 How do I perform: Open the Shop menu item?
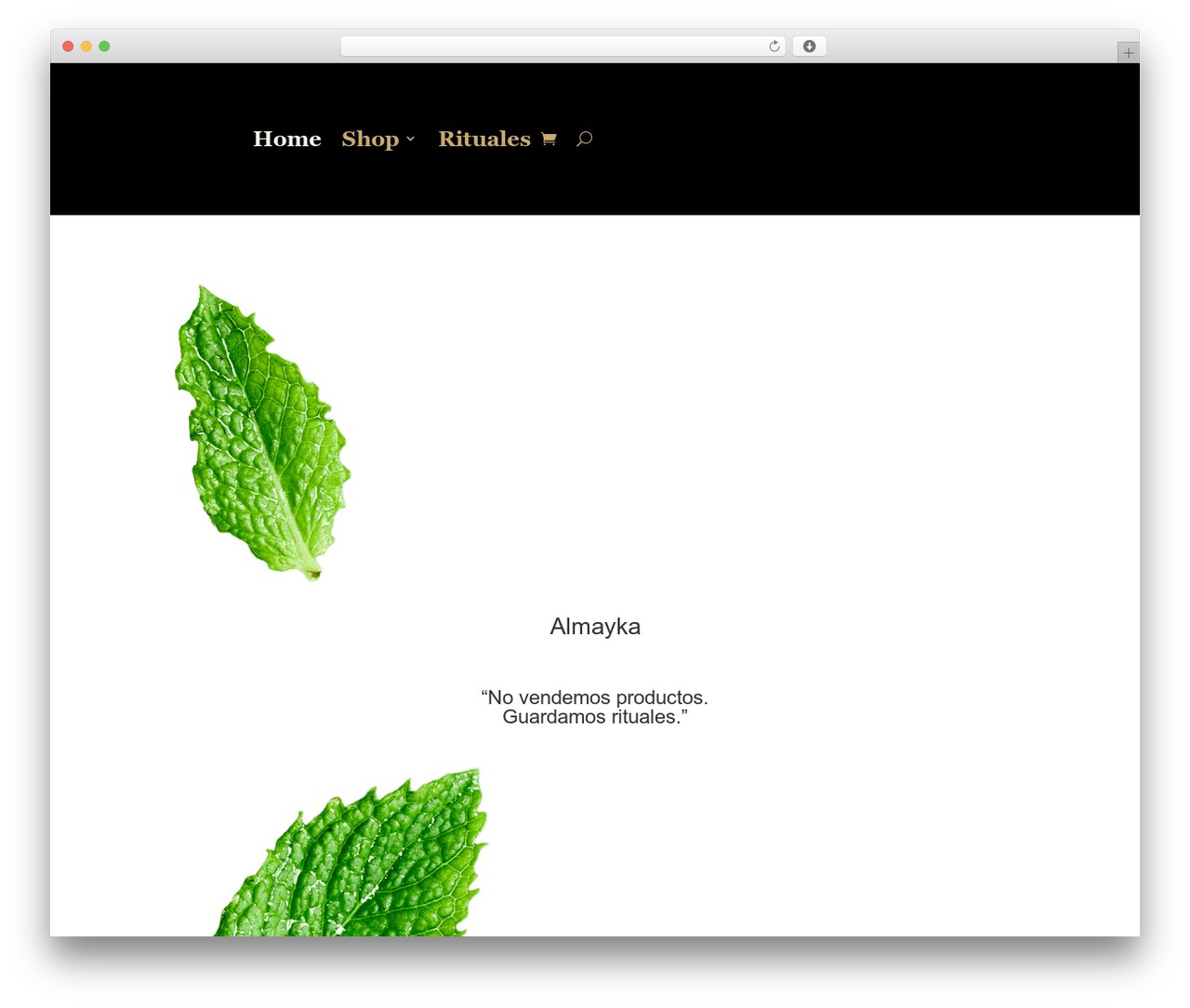click(370, 139)
